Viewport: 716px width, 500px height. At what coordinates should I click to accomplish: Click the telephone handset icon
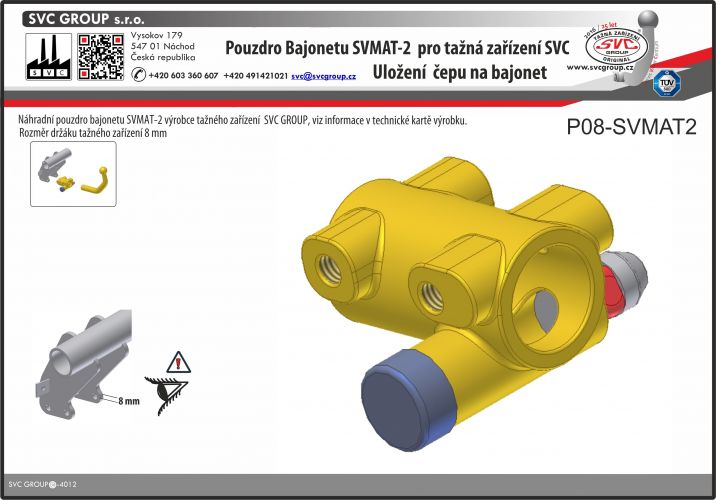click(138, 74)
